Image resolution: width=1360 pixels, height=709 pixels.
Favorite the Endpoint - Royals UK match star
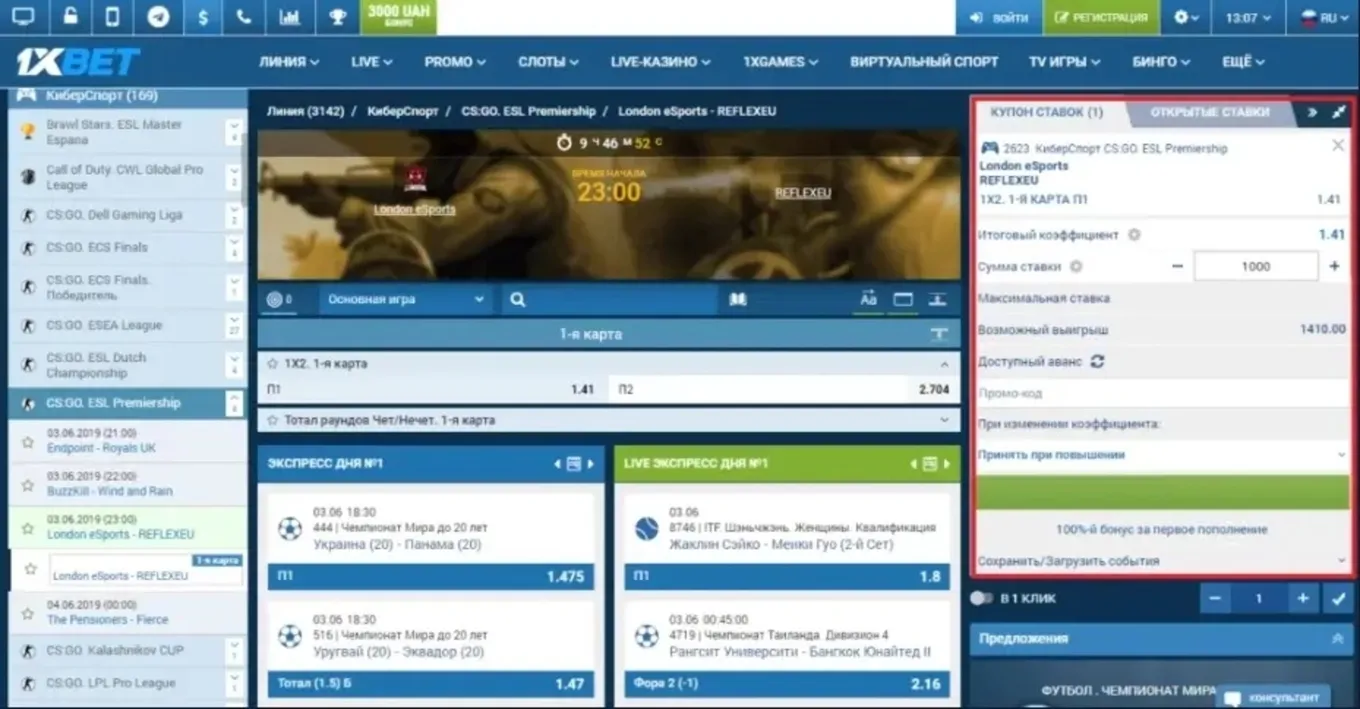pos(28,441)
